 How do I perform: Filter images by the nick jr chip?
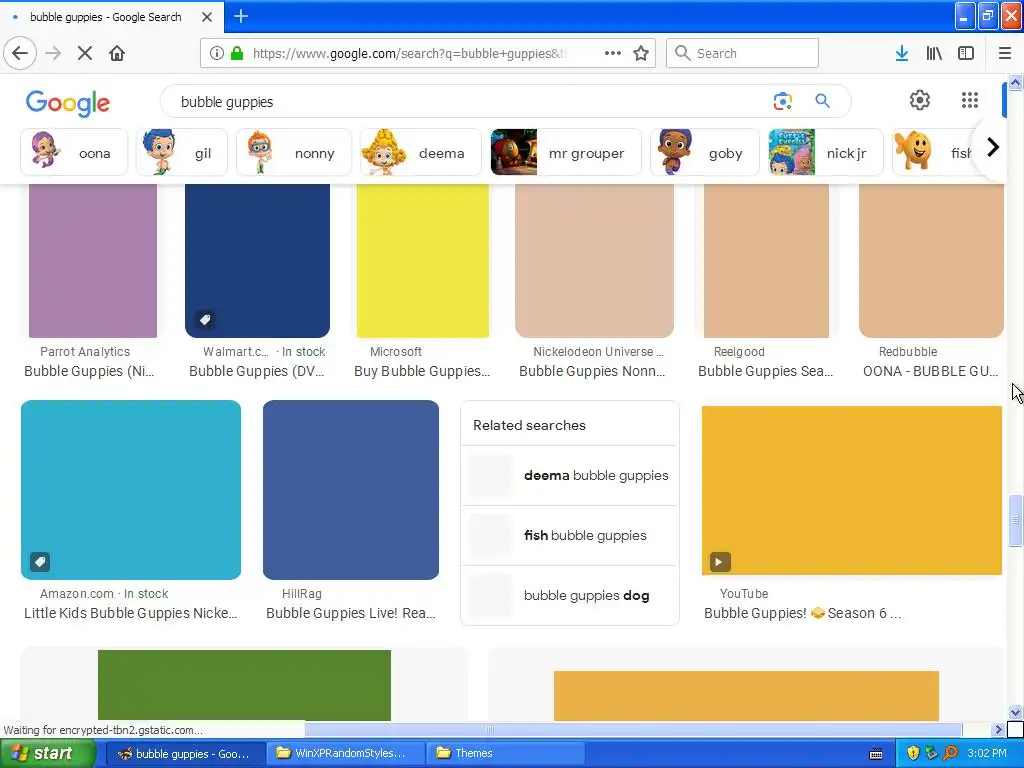825,153
